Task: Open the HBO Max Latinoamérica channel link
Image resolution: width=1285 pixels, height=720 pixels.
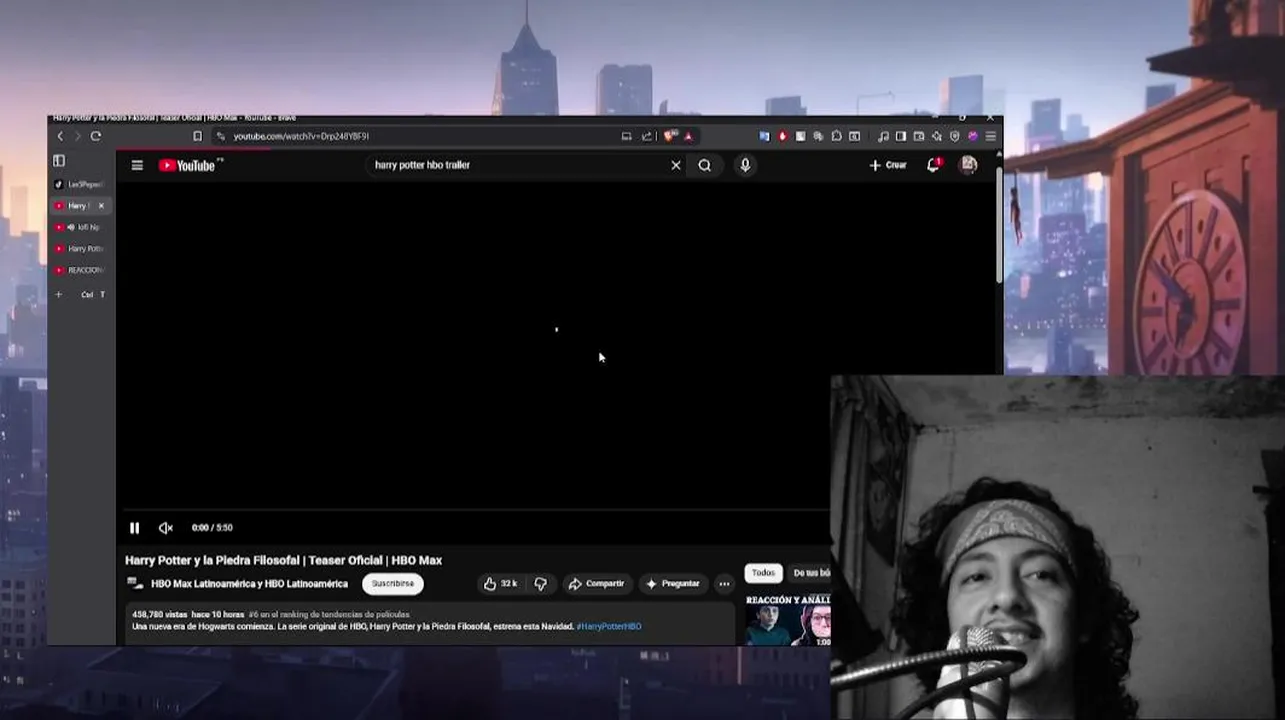Action: point(249,584)
